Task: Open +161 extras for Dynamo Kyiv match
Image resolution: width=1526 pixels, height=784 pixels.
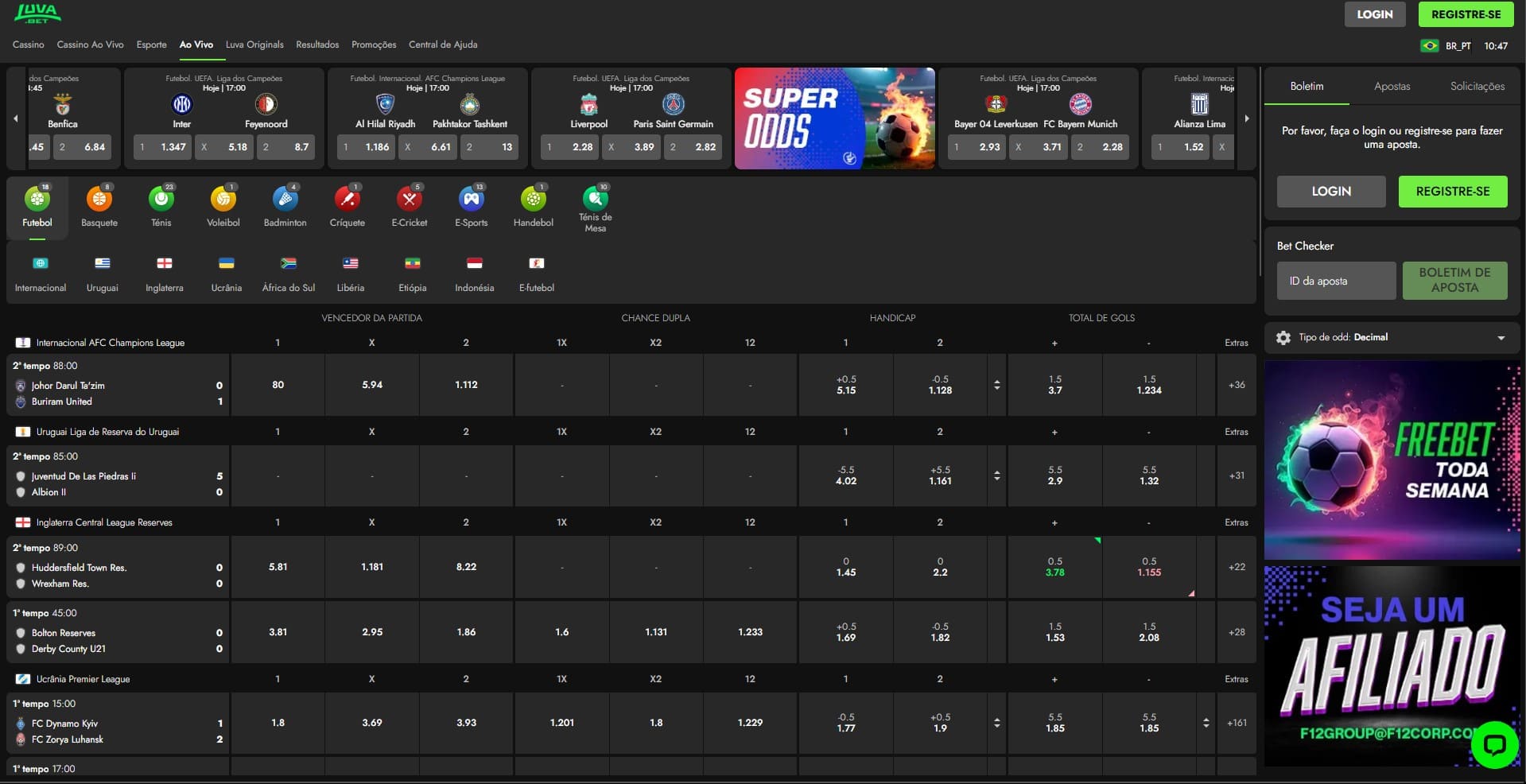Action: [1237, 723]
